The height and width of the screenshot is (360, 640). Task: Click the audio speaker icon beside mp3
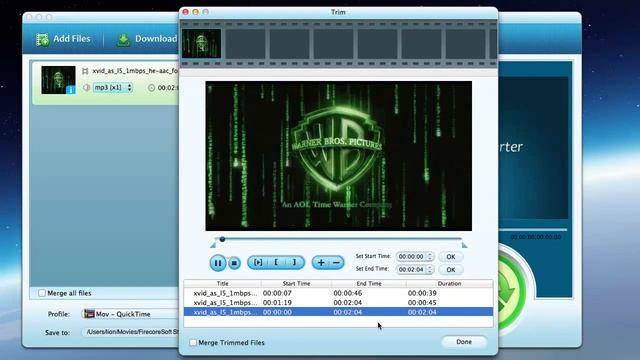point(86,87)
